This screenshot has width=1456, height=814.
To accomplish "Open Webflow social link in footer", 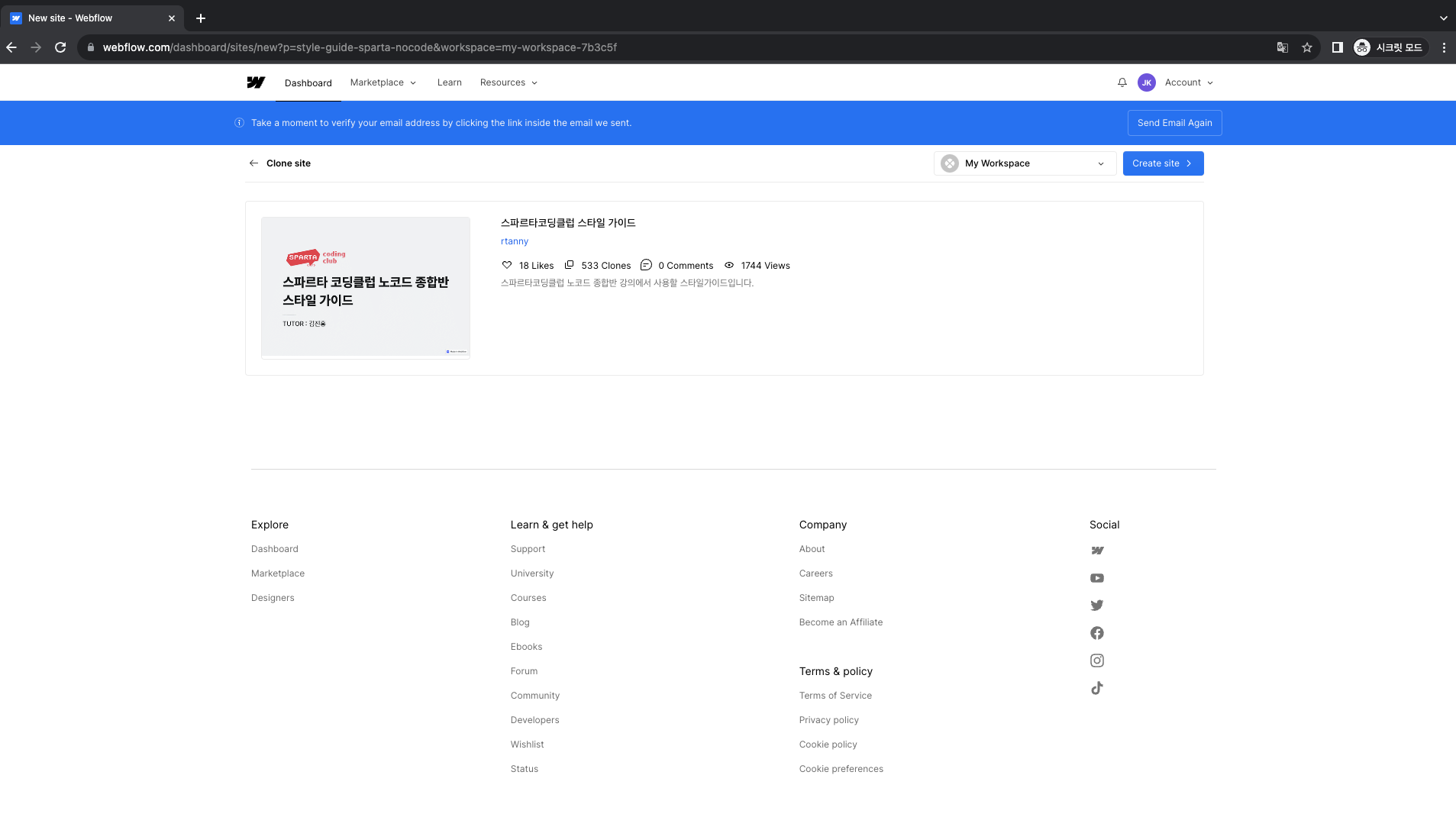I will [1097, 551].
